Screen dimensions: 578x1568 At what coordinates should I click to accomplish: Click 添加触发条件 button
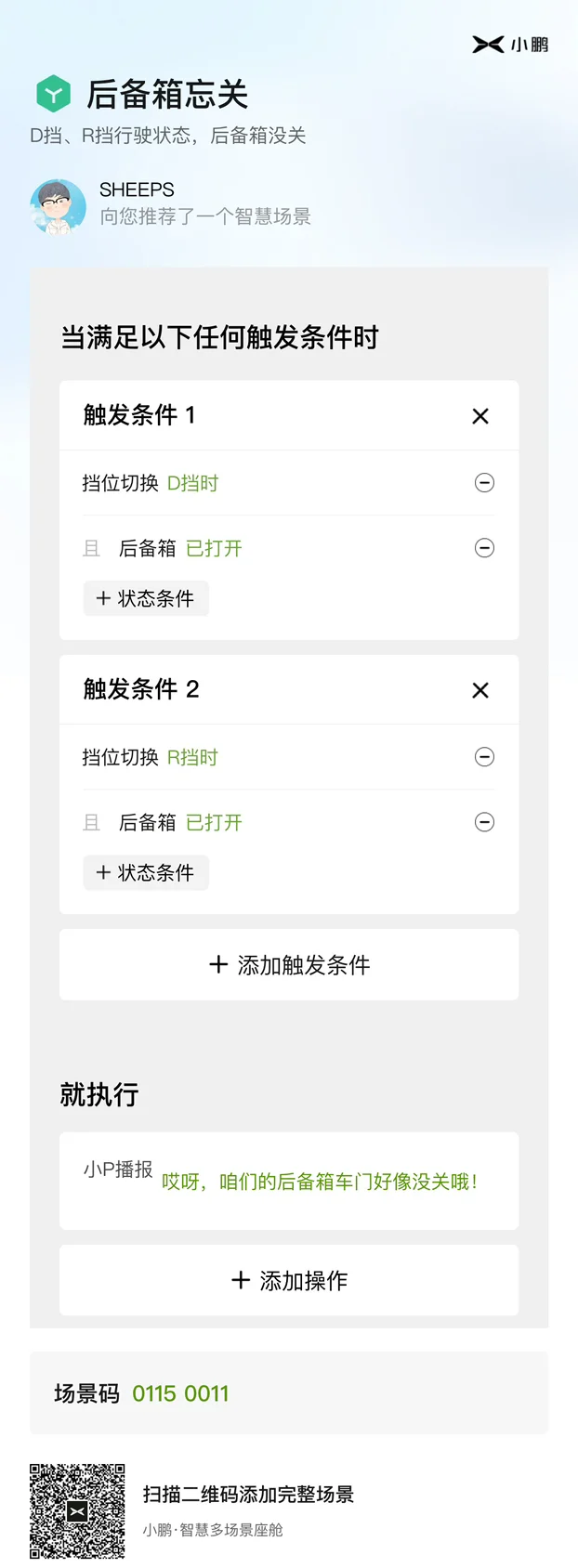coord(289,964)
